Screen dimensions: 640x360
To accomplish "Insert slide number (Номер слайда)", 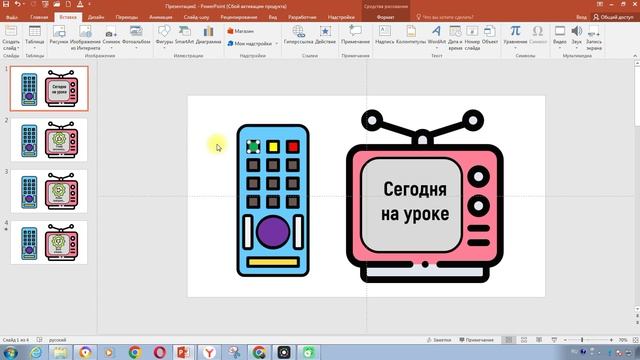I will point(472,38).
